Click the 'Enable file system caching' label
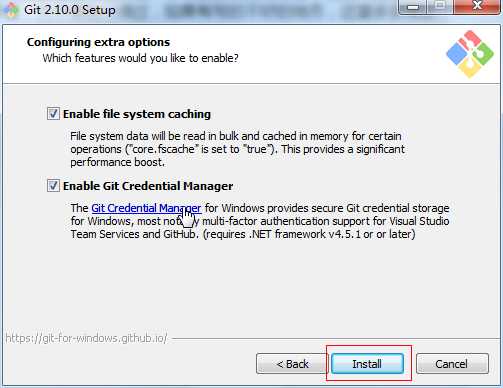 137,114
